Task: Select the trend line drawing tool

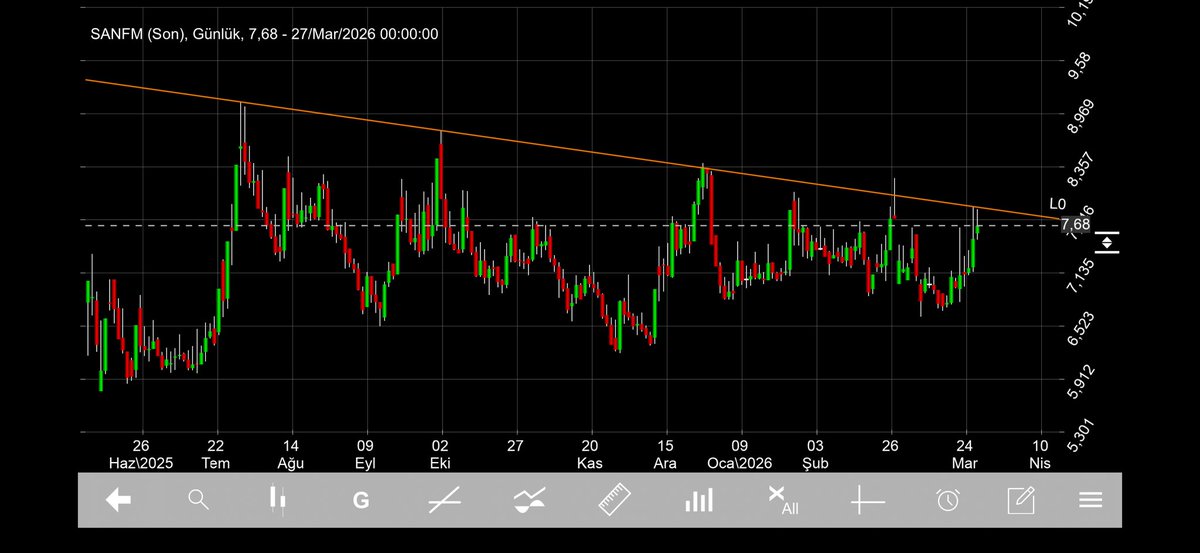Action: pos(444,501)
